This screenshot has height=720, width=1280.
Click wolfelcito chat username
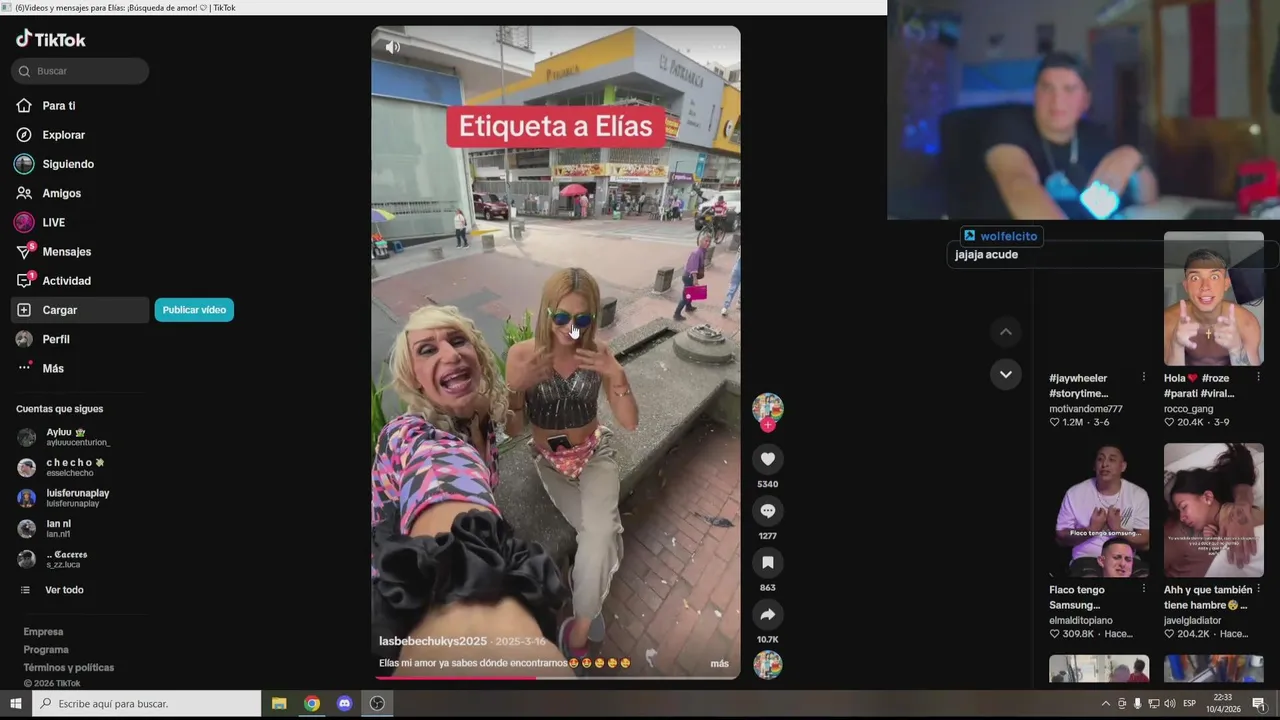(x=1009, y=236)
